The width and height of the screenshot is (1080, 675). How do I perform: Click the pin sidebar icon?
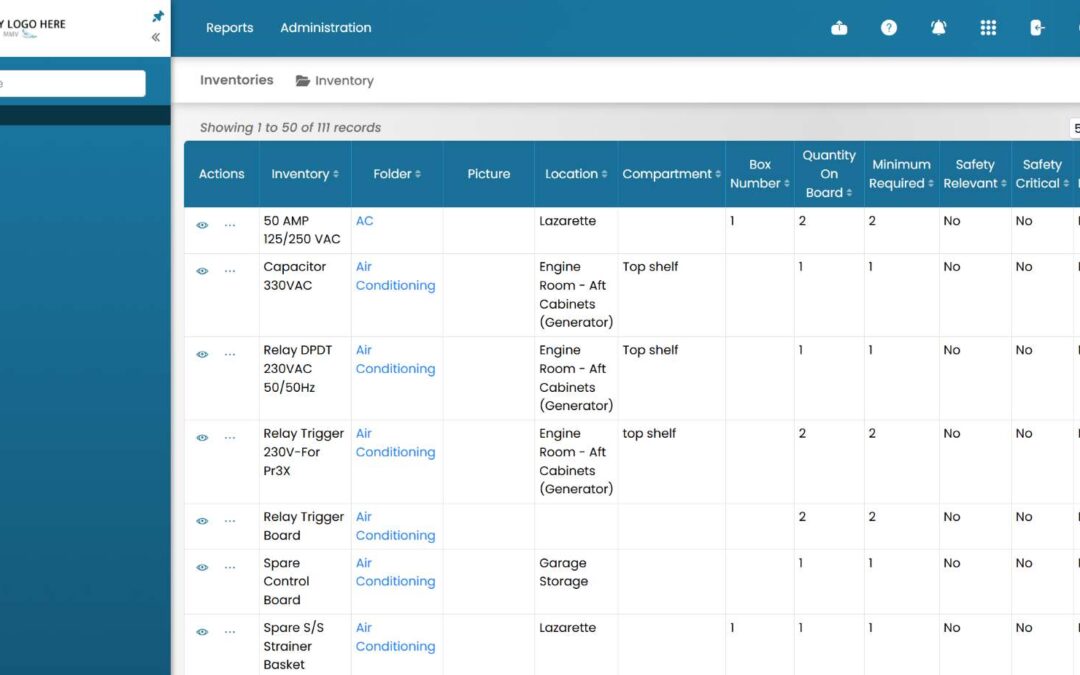pos(158,16)
